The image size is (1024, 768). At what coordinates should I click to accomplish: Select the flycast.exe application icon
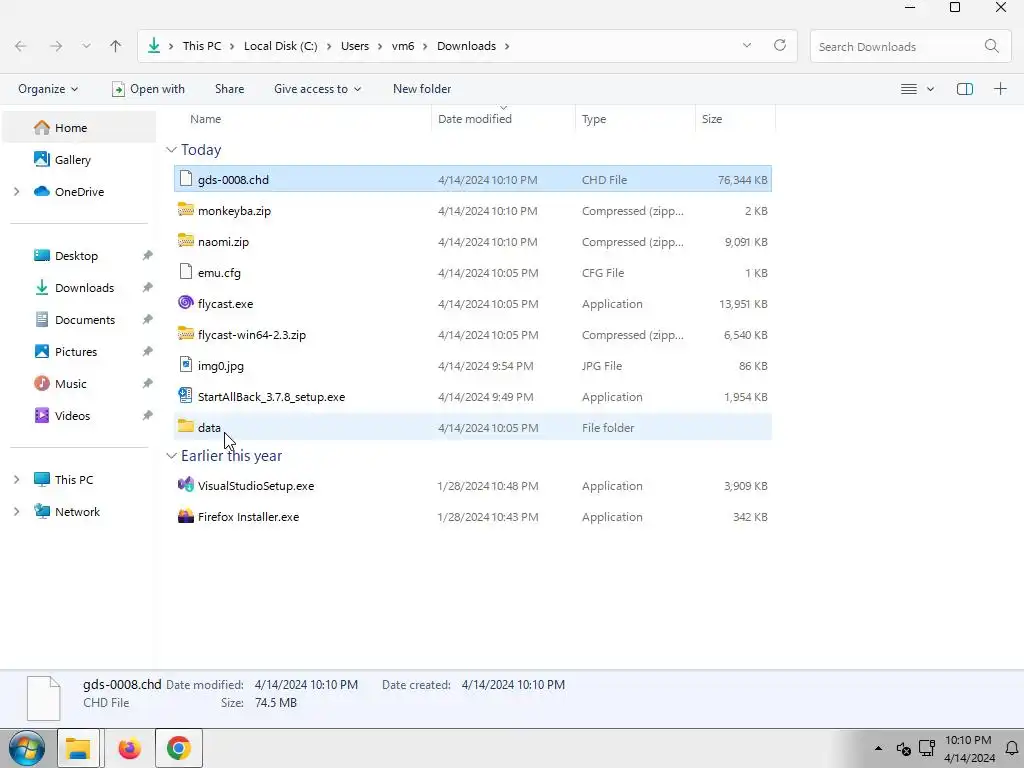click(x=186, y=302)
